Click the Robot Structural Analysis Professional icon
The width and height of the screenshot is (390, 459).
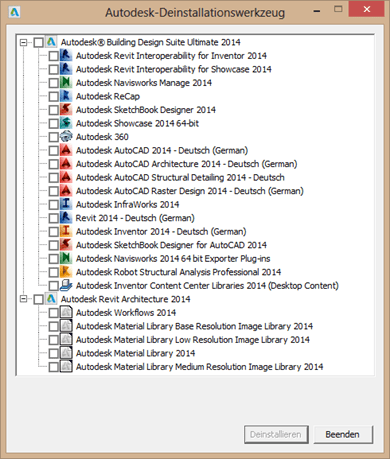pos(66,272)
